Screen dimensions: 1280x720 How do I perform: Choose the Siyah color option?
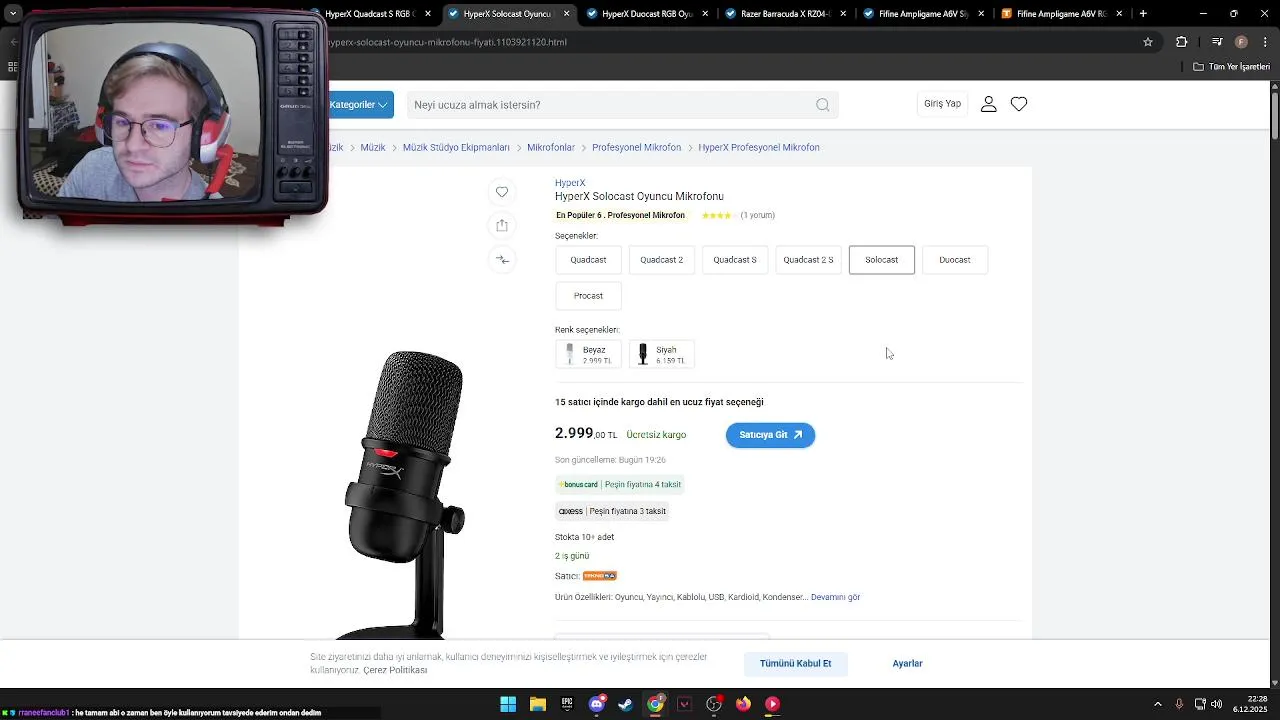point(661,354)
